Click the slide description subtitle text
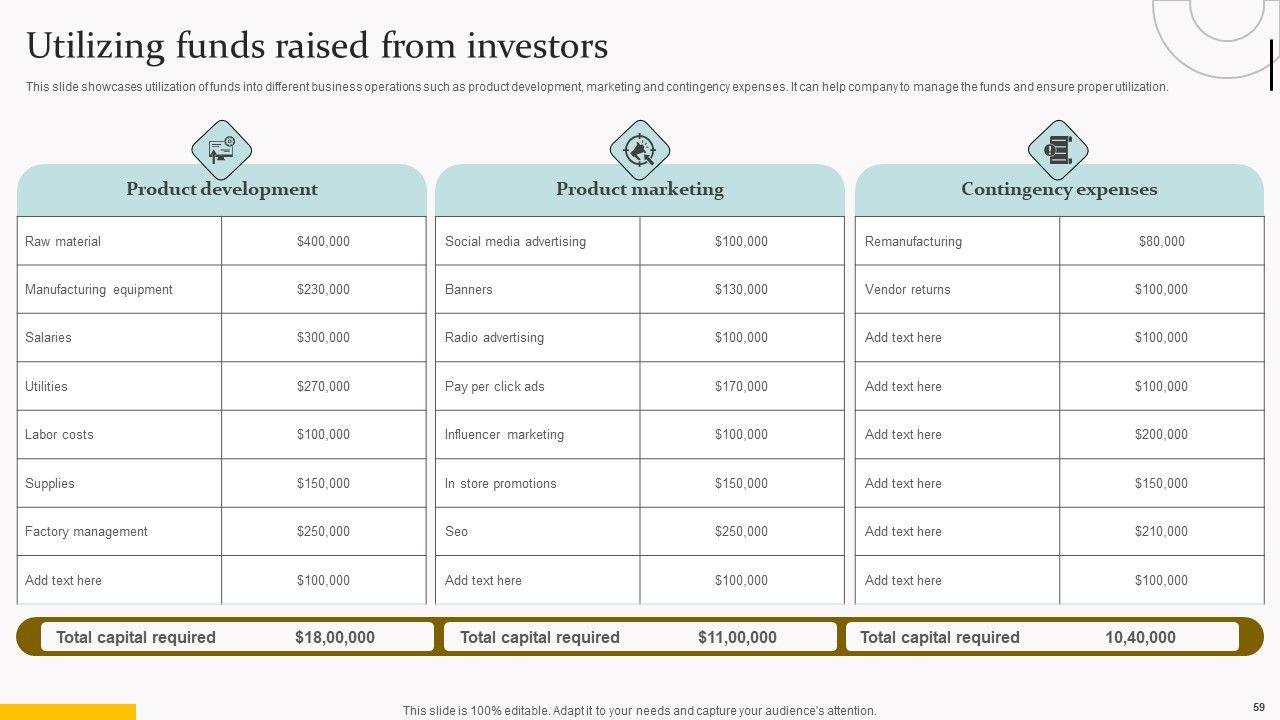Image resolution: width=1280 pixels, height=720 pixels. click(x=597, y=87)
